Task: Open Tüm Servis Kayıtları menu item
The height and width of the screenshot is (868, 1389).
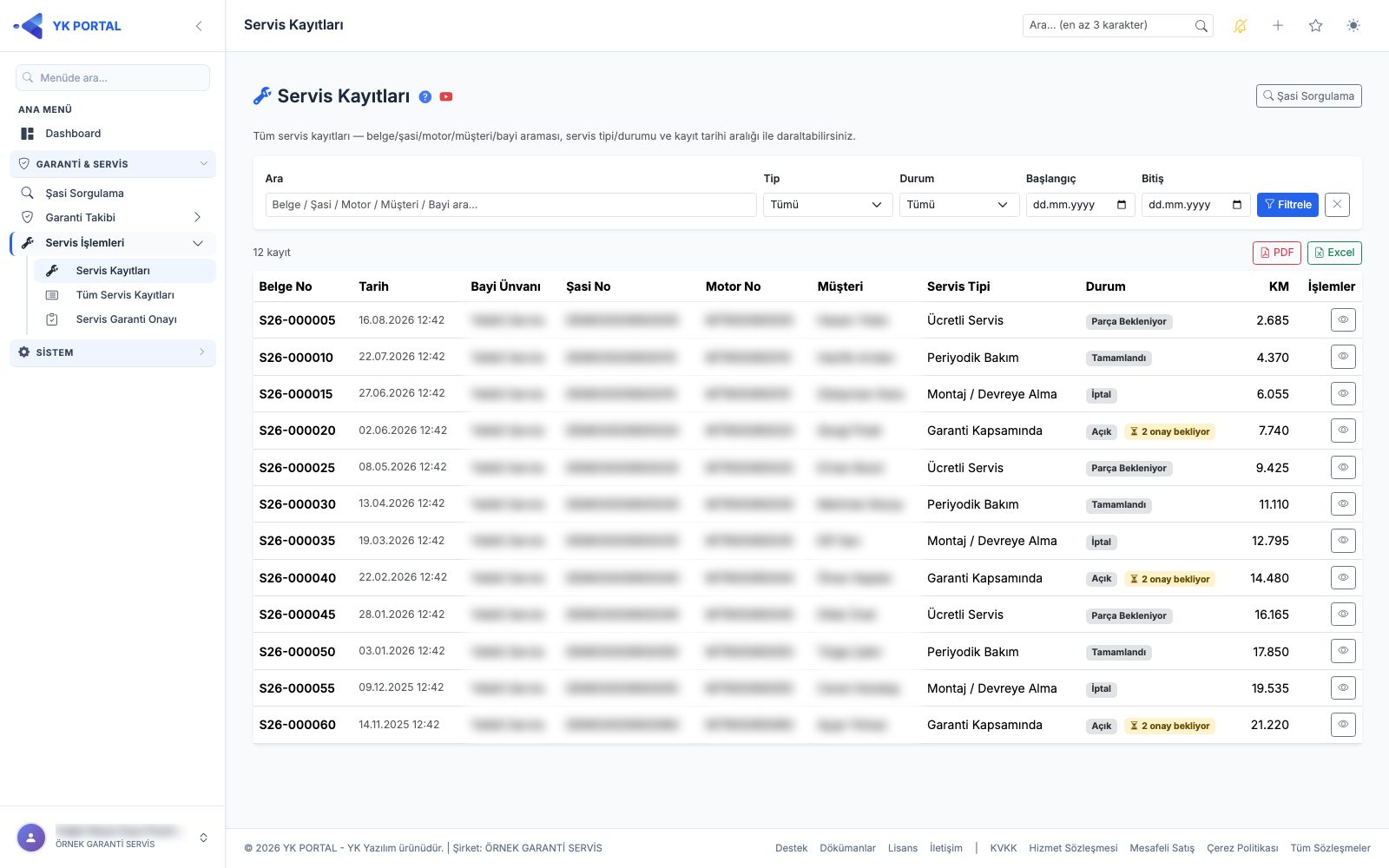Action: coord(125,295)
